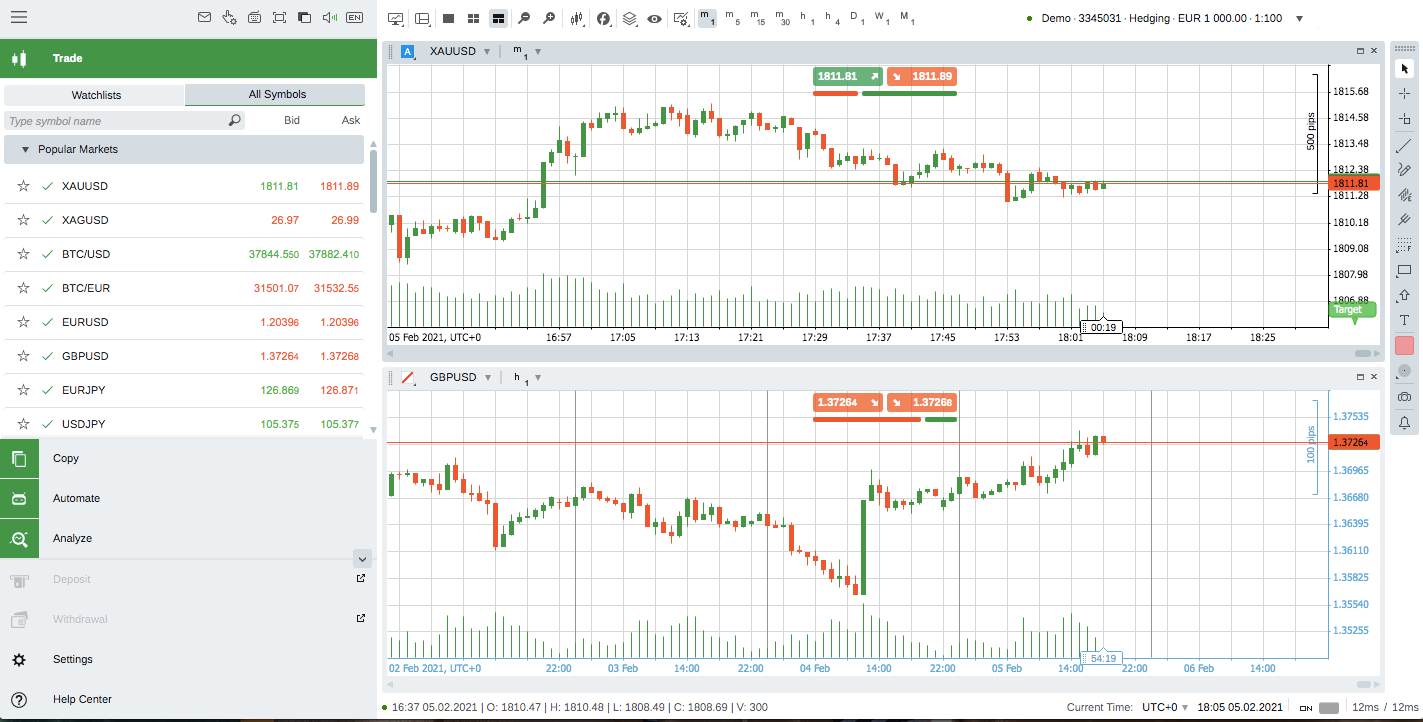The image size is (1423, 722).
Task: Open notifications with the envelope icon
Action: tap(204, 17)
